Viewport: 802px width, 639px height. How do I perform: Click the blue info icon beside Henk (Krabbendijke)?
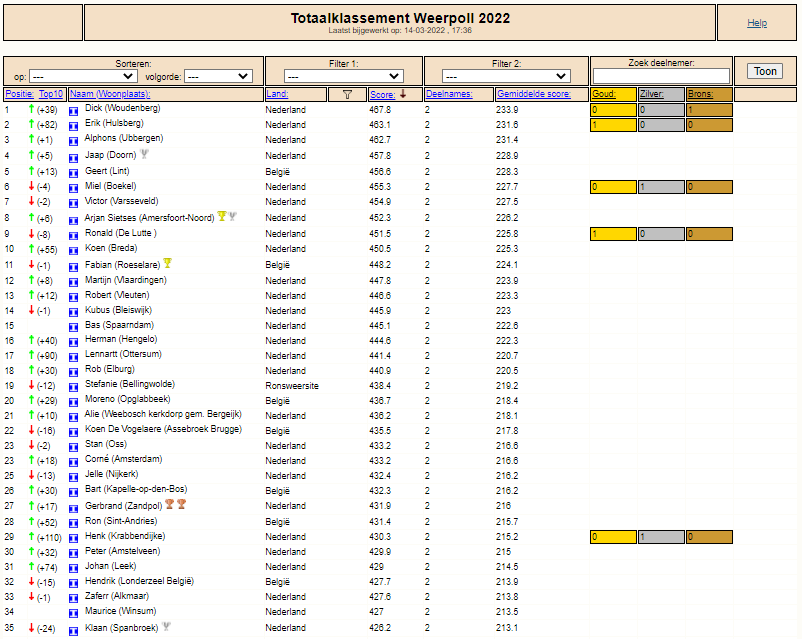point(74,538)
